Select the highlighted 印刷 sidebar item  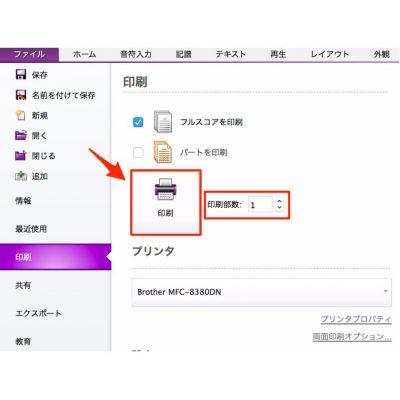coord(55,257)
